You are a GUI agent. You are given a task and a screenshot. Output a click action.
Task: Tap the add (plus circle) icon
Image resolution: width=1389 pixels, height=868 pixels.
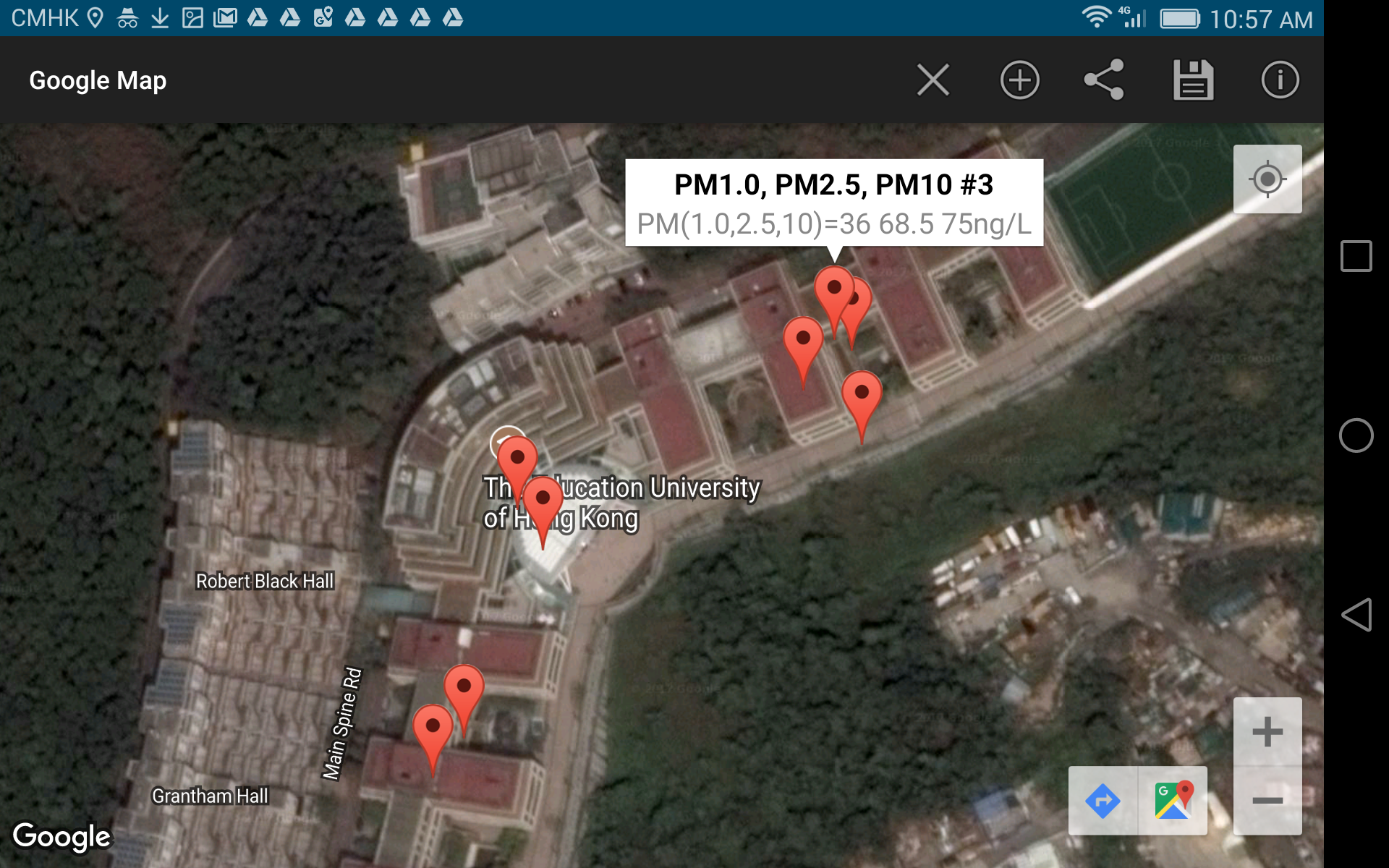[1019, 80]
